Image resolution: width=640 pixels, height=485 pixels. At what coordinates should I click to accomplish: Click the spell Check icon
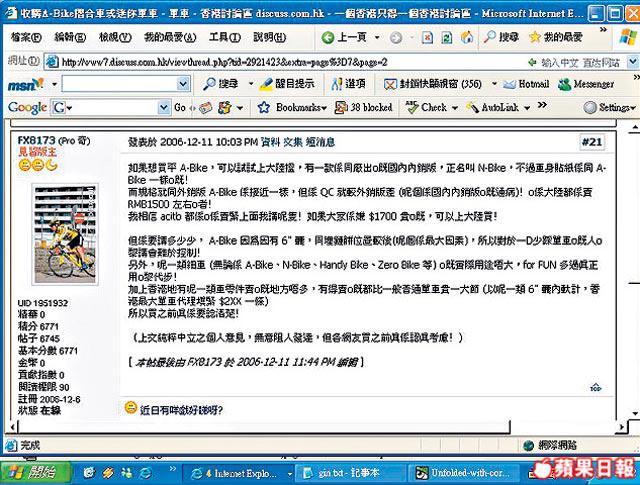pyautogui.click(x=412, y=107)
